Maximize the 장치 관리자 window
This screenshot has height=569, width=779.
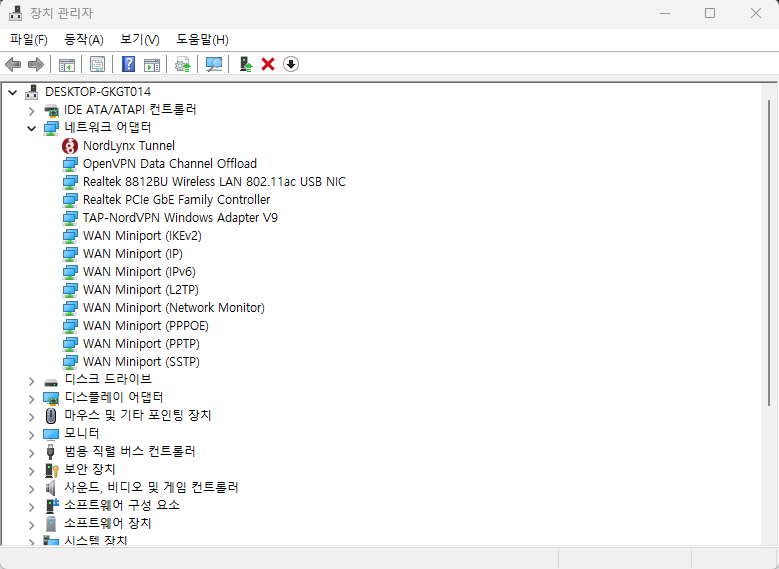point(710,13)
